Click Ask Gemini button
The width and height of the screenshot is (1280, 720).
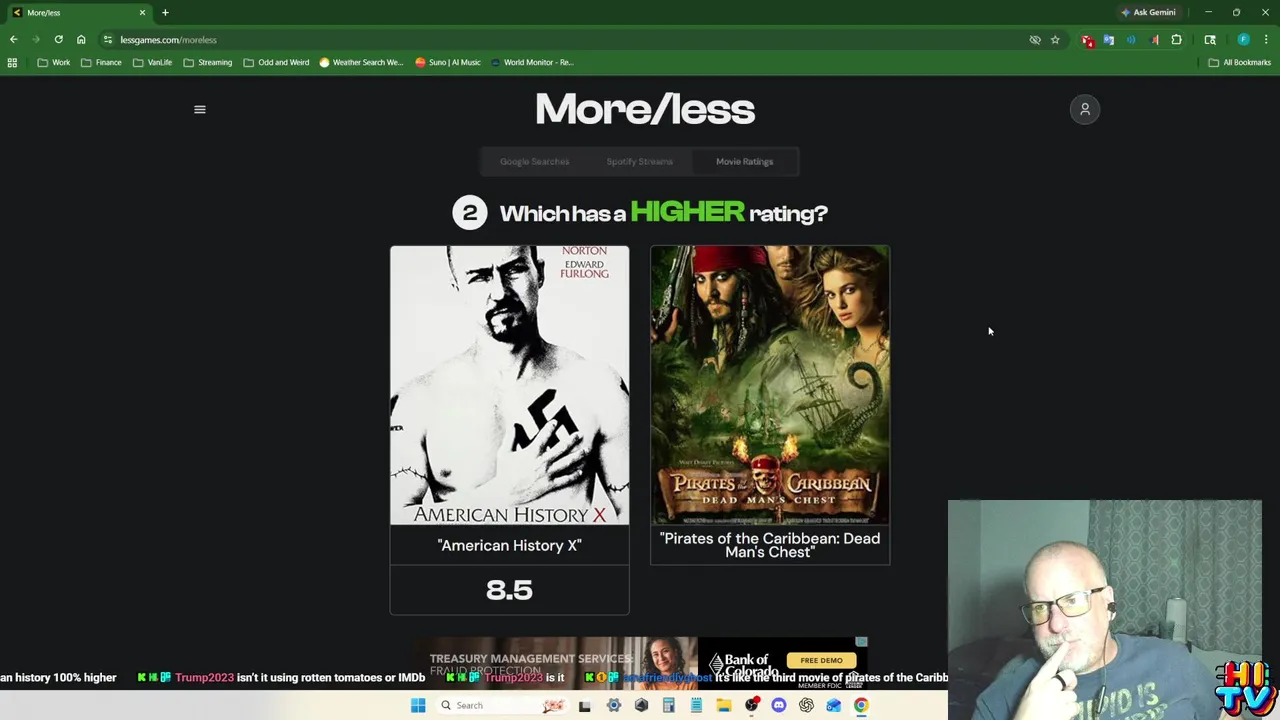click(1148, 12)
